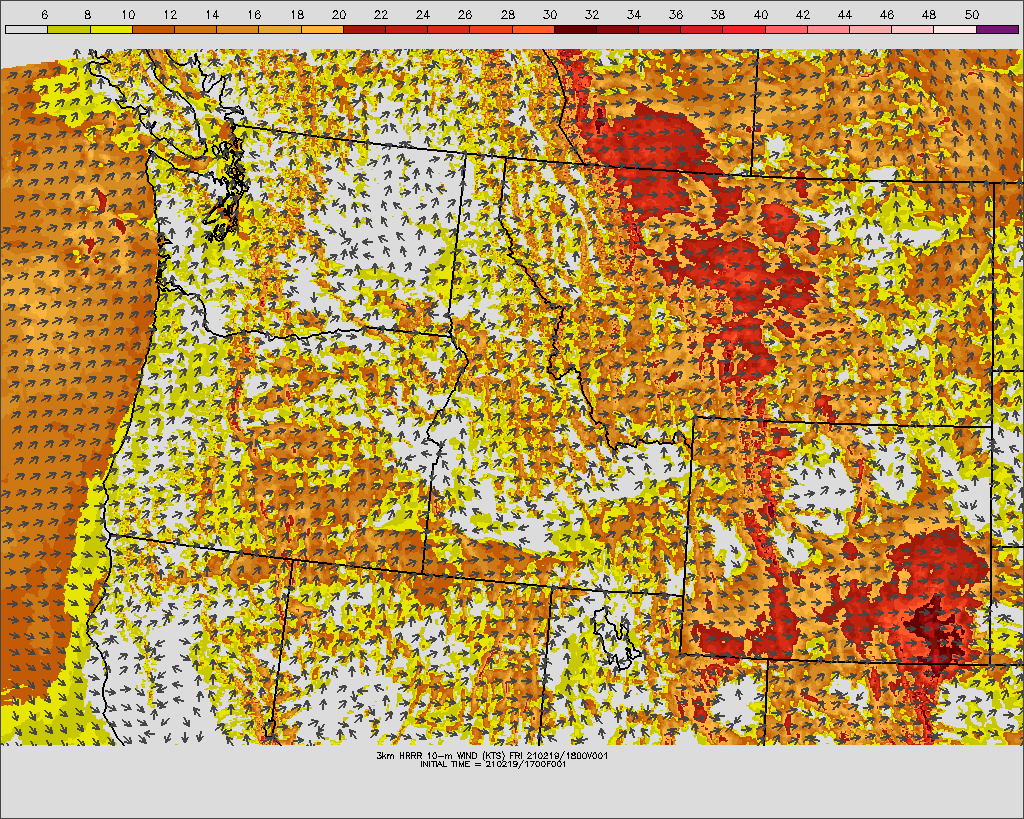Click the legend label '34'
Screen dimensions: 1024x819
[633, 14]
